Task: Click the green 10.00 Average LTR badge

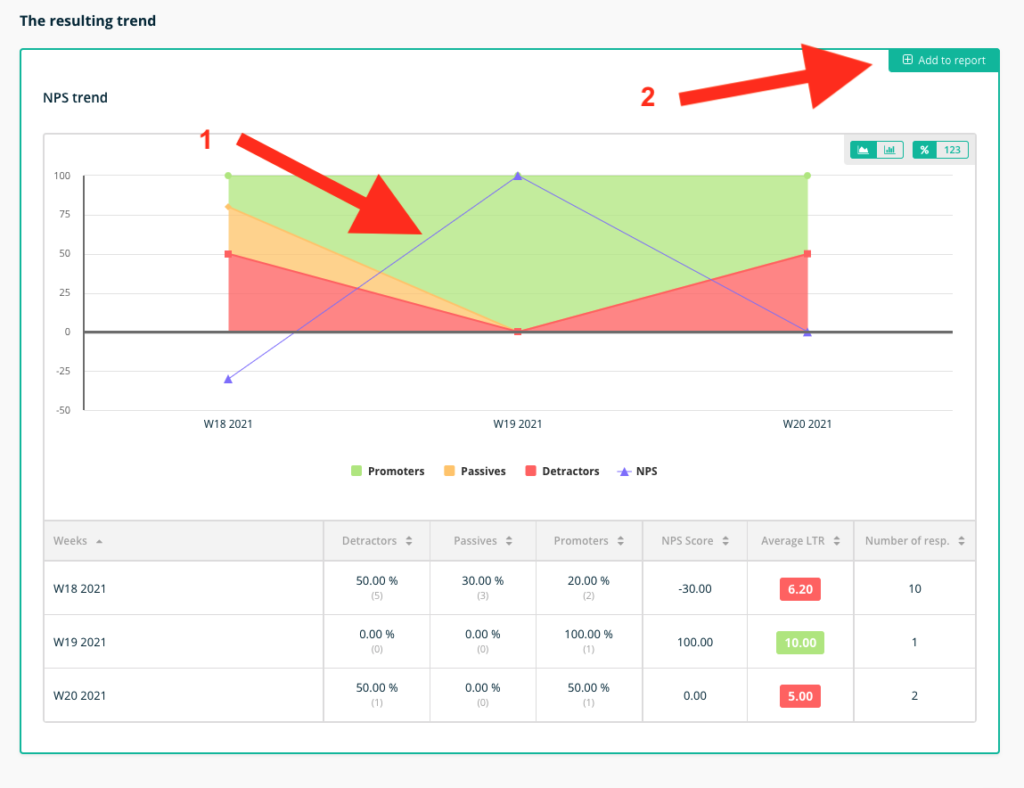Action: [x=800, y=642]
